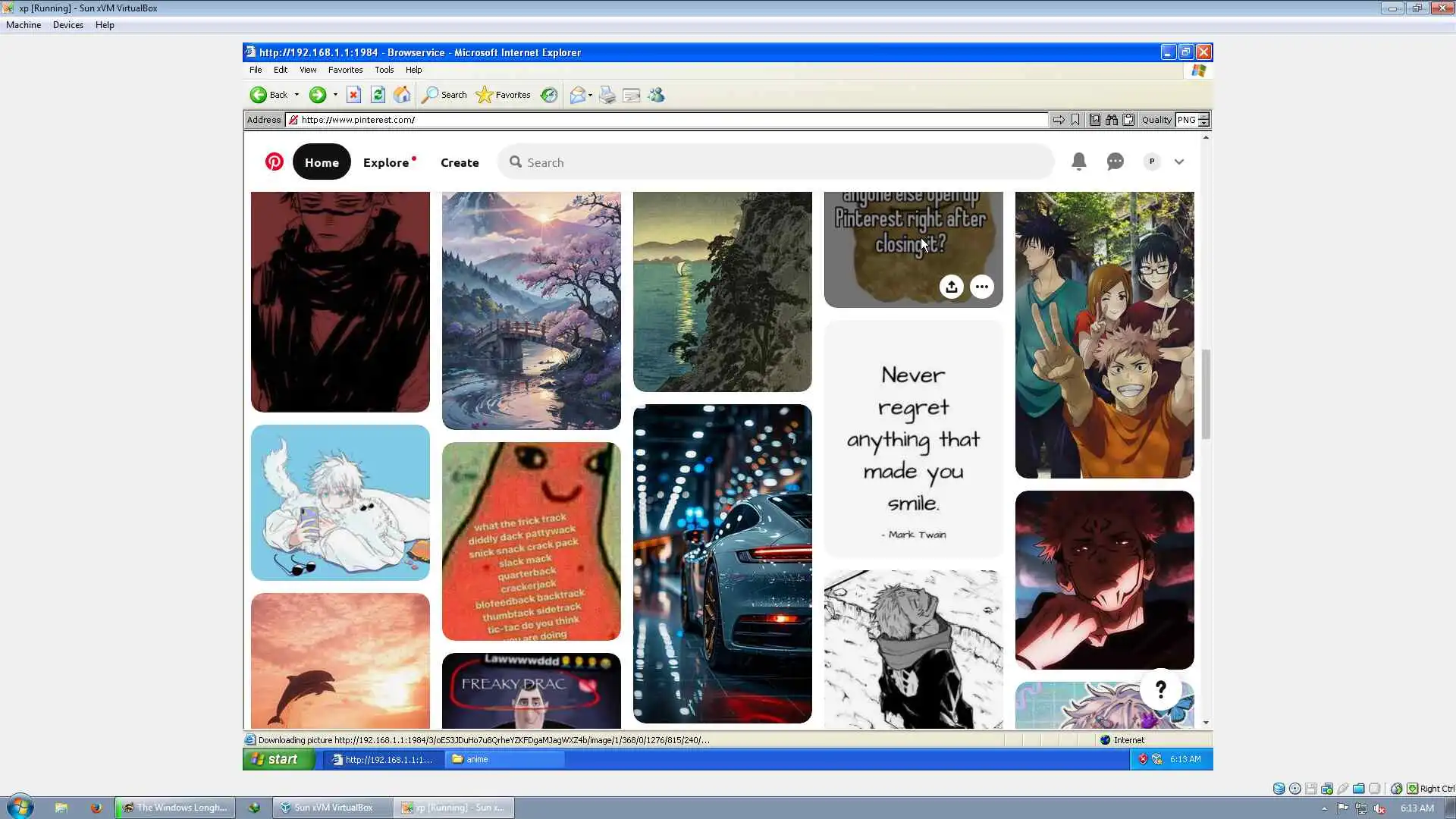This screenshot has width=1456, height=819.
Task: Expand Pinterest accounts chevron dropdown
Action: click(x=1178, y=162)
